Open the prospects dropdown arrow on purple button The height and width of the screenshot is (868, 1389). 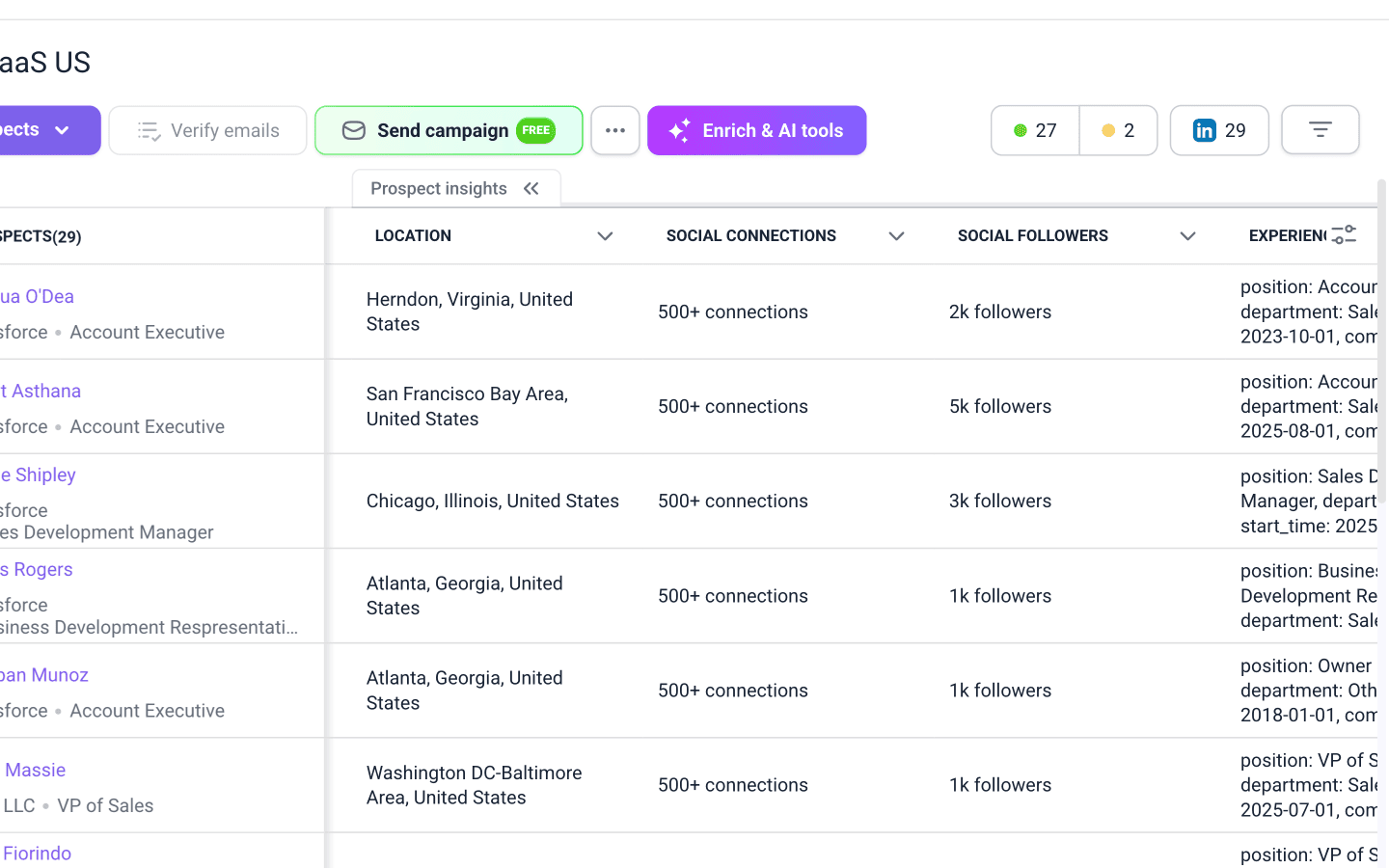point(63,130)
